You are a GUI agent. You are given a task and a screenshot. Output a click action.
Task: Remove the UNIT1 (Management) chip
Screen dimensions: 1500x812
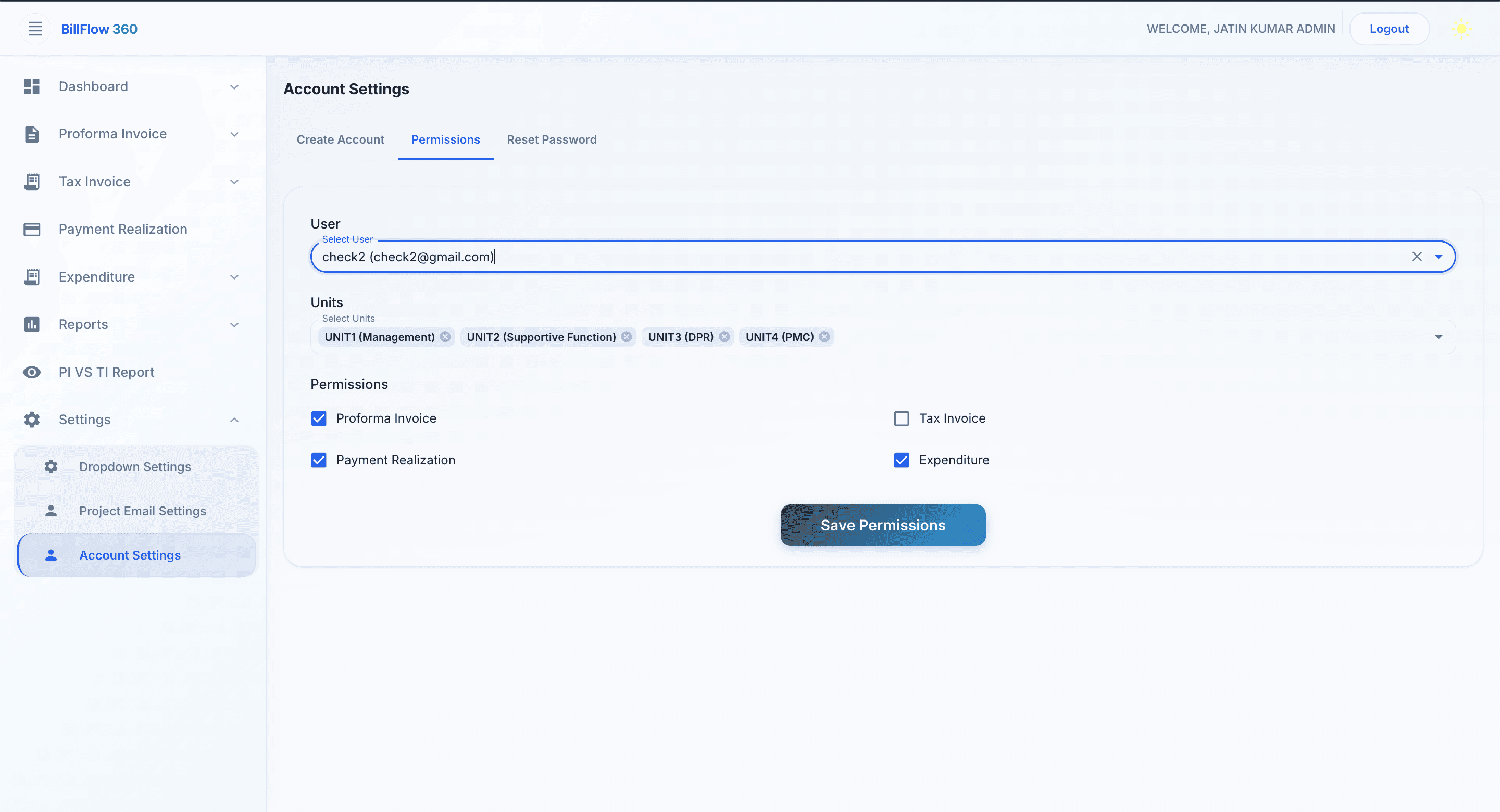click(x=445, y=337)
